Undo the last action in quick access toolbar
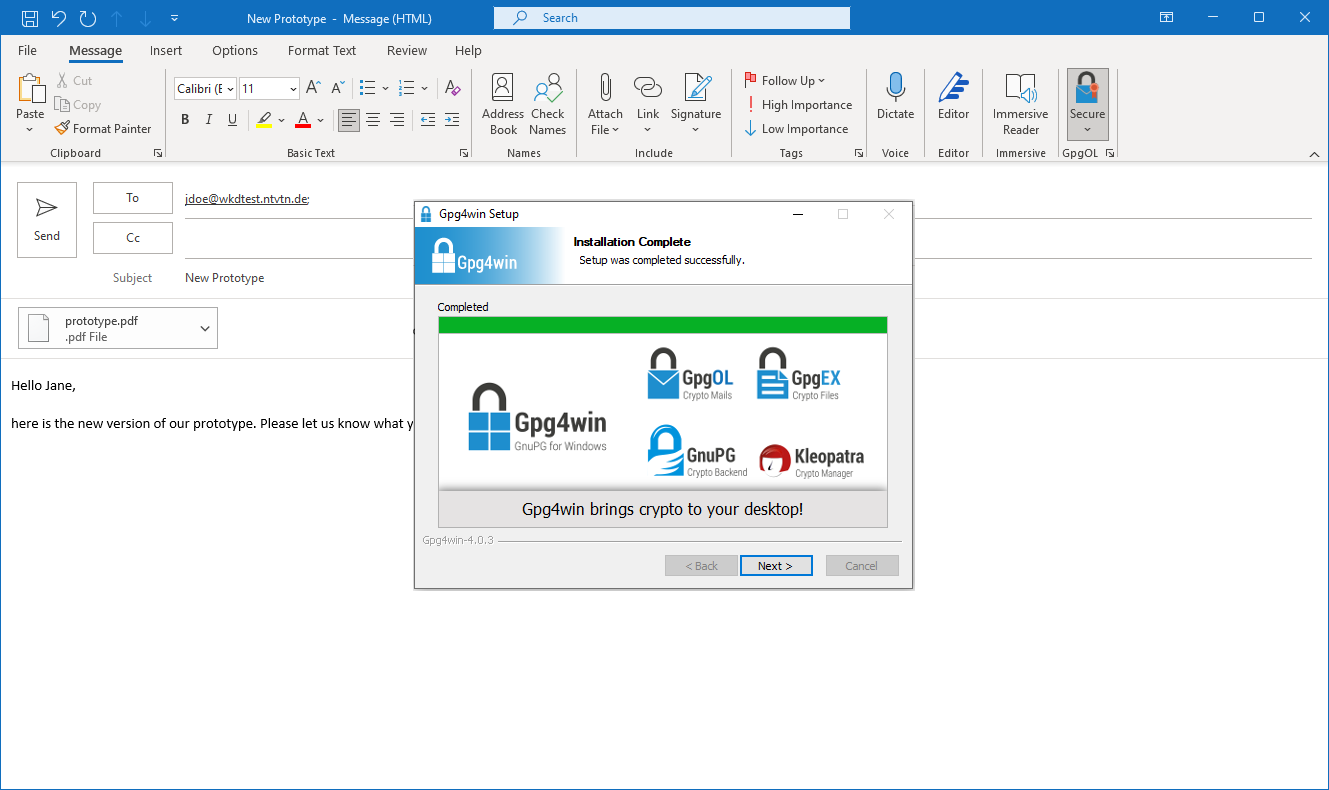The image size is (1329, 790). pyautogui.click(x=59, y=18)
